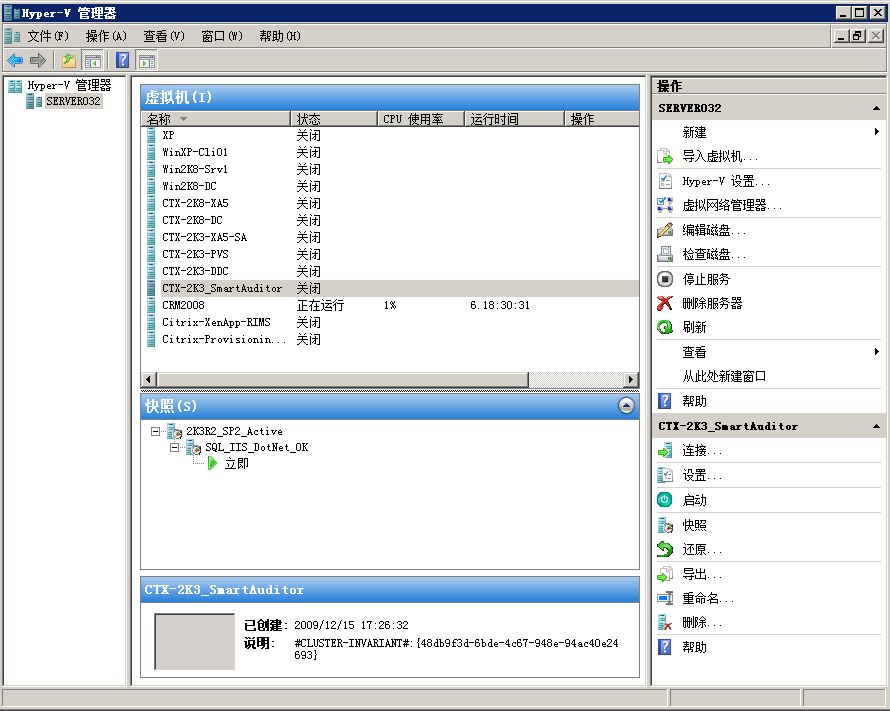Open the 操作(A) menu
The width and height of the screenshot is (890, 711).
pyautogui.click(x=106, y=36)
